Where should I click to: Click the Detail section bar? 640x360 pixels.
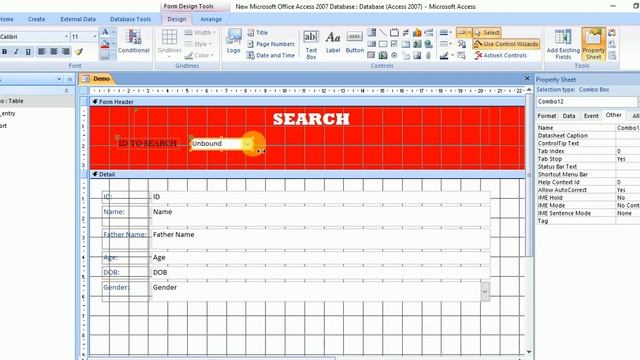pos(307,174)
